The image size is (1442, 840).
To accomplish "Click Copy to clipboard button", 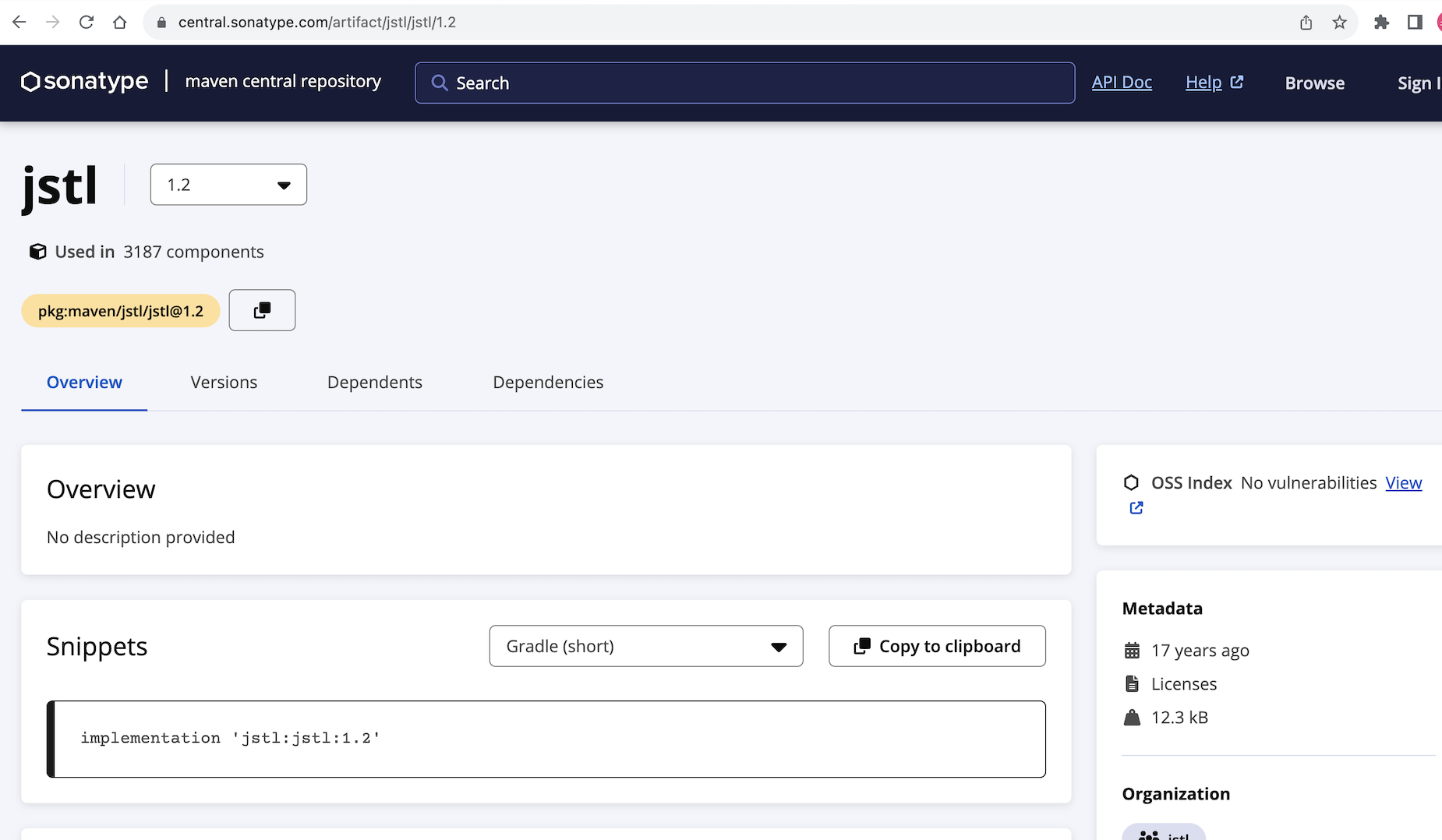I will (937, 646).
